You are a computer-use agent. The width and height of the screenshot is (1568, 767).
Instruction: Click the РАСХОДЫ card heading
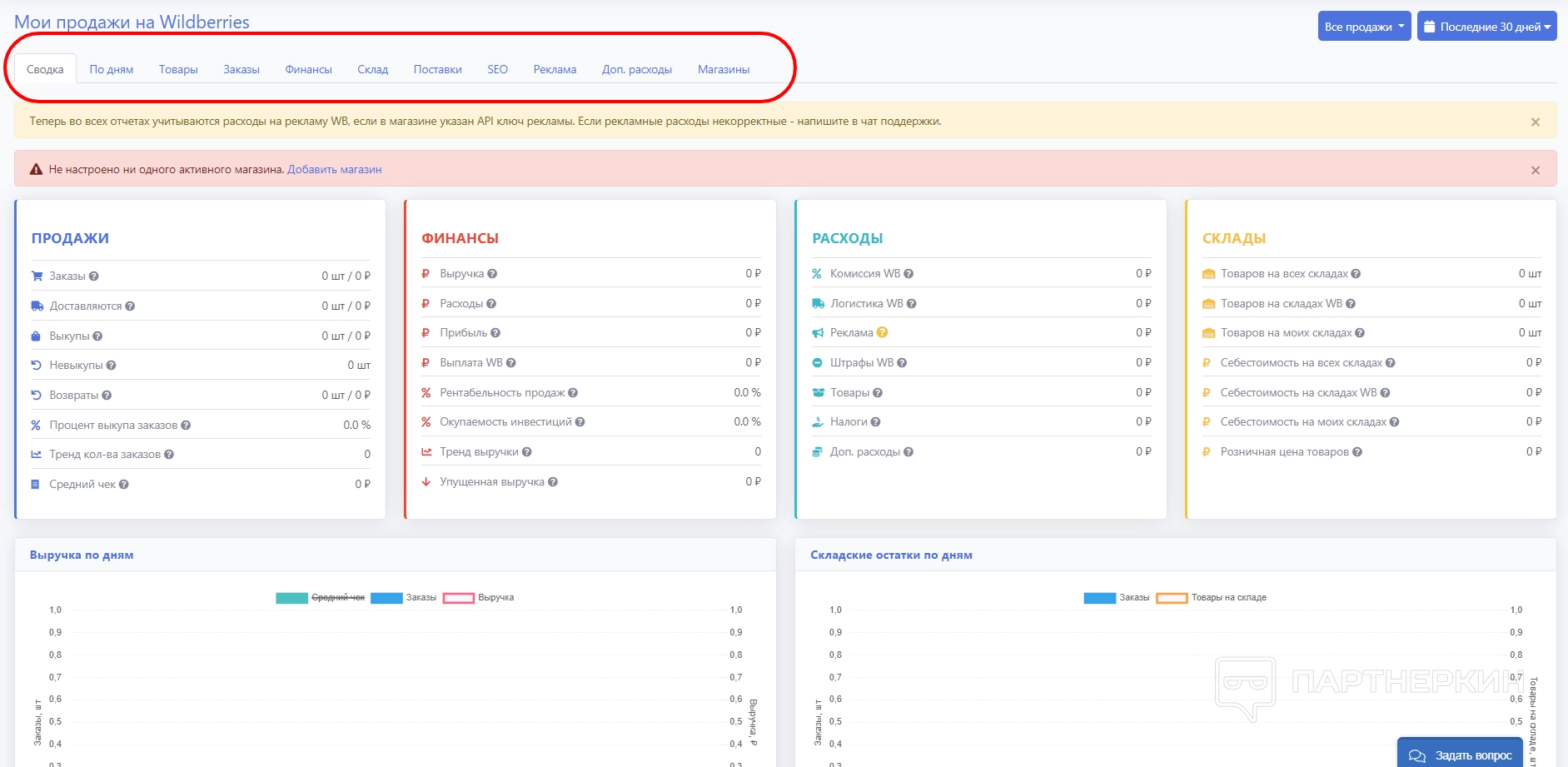(848, 238)
